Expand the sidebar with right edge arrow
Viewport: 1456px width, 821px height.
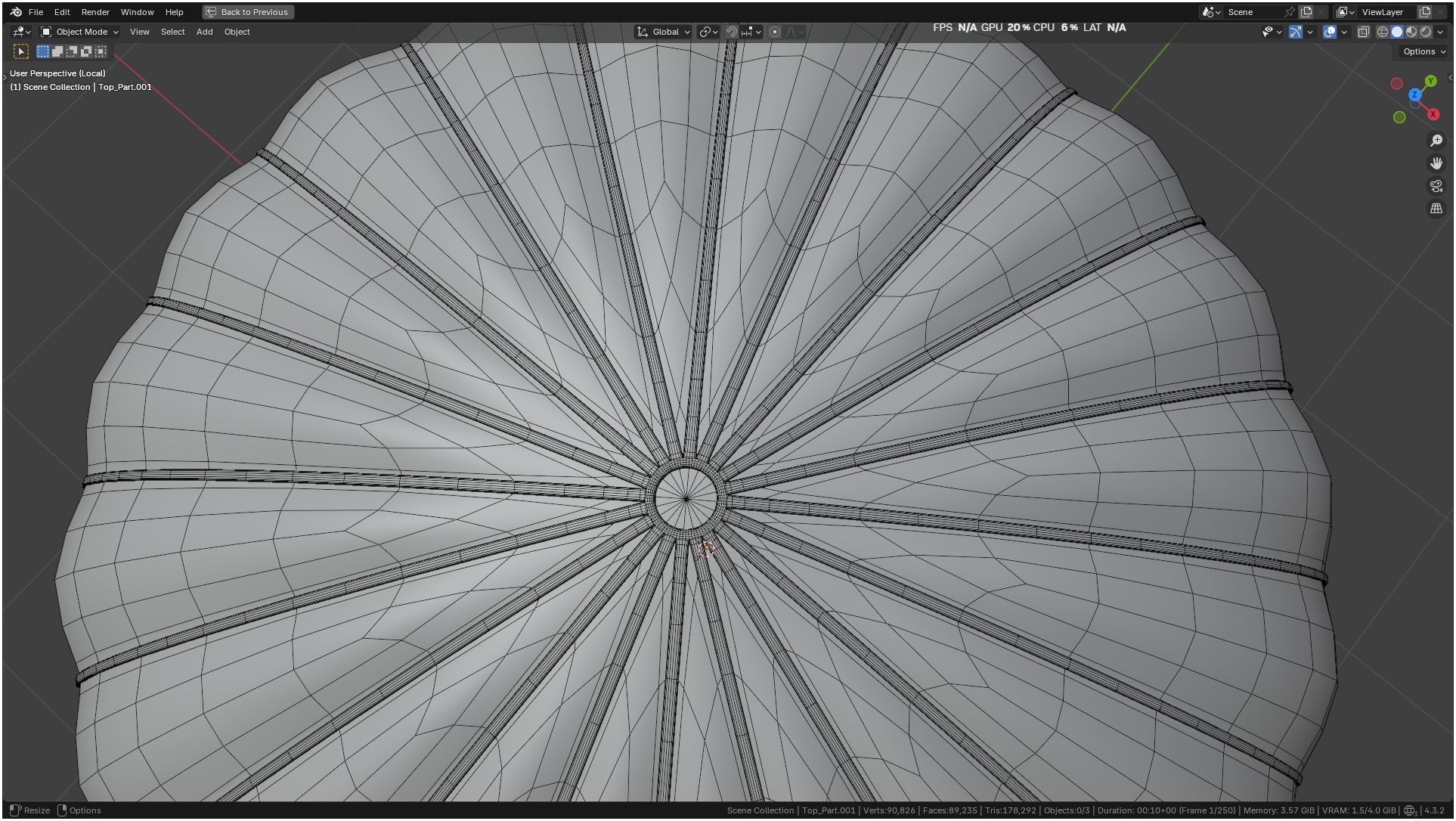tap(1449, 78)
